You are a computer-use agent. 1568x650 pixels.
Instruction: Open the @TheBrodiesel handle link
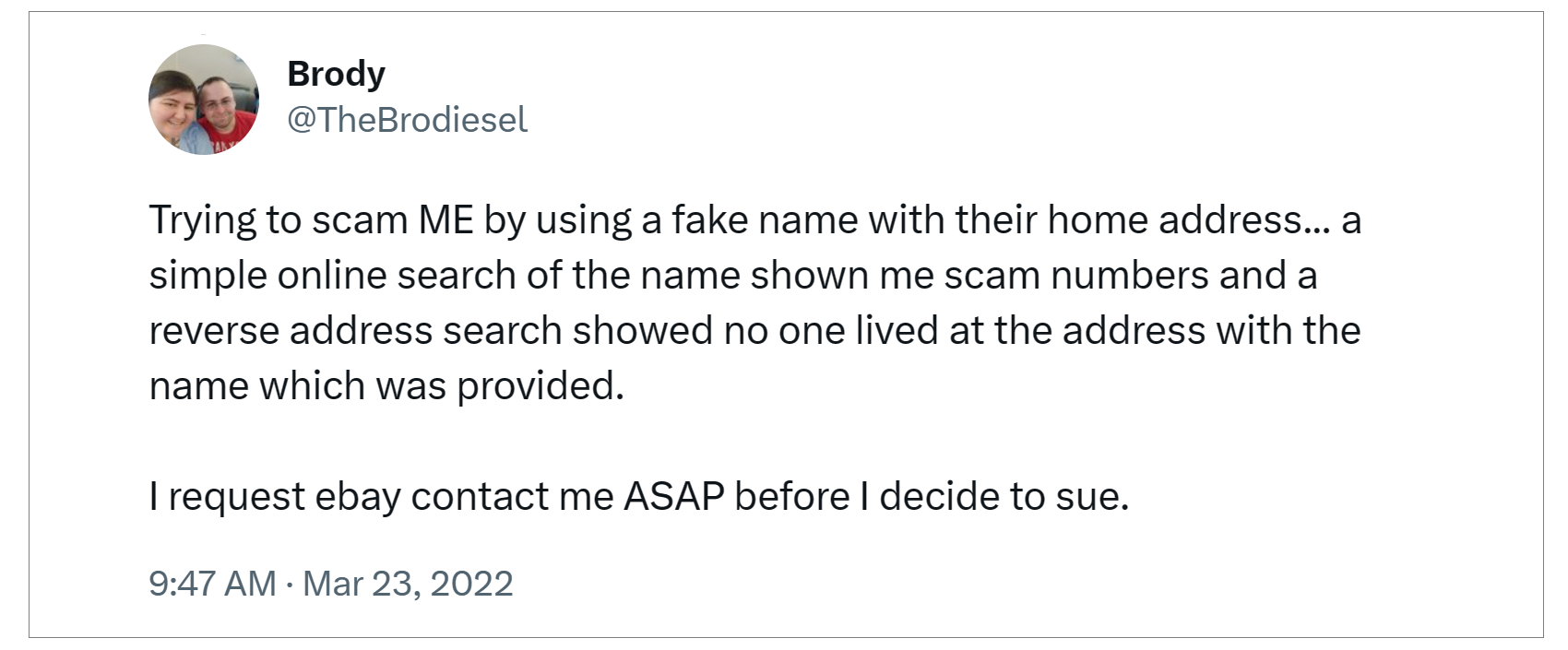[x=407, y=120]
